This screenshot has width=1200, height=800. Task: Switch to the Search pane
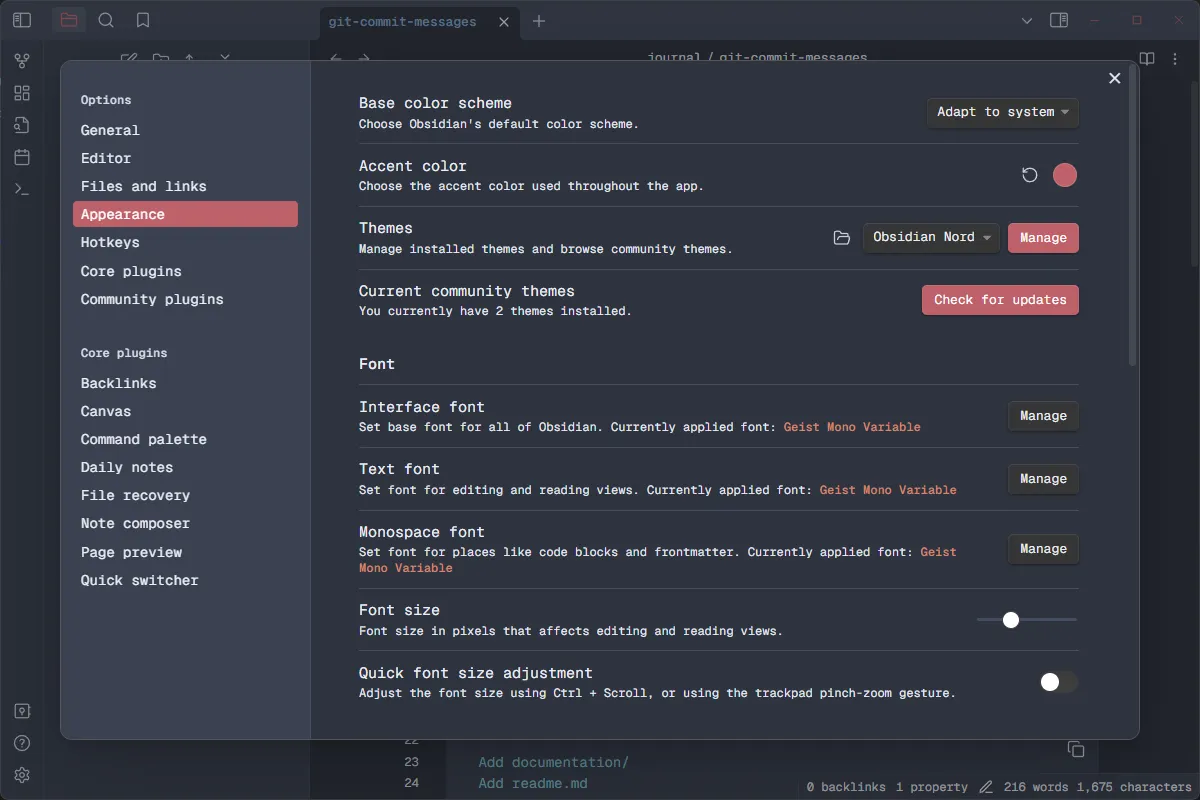[106, 20]
